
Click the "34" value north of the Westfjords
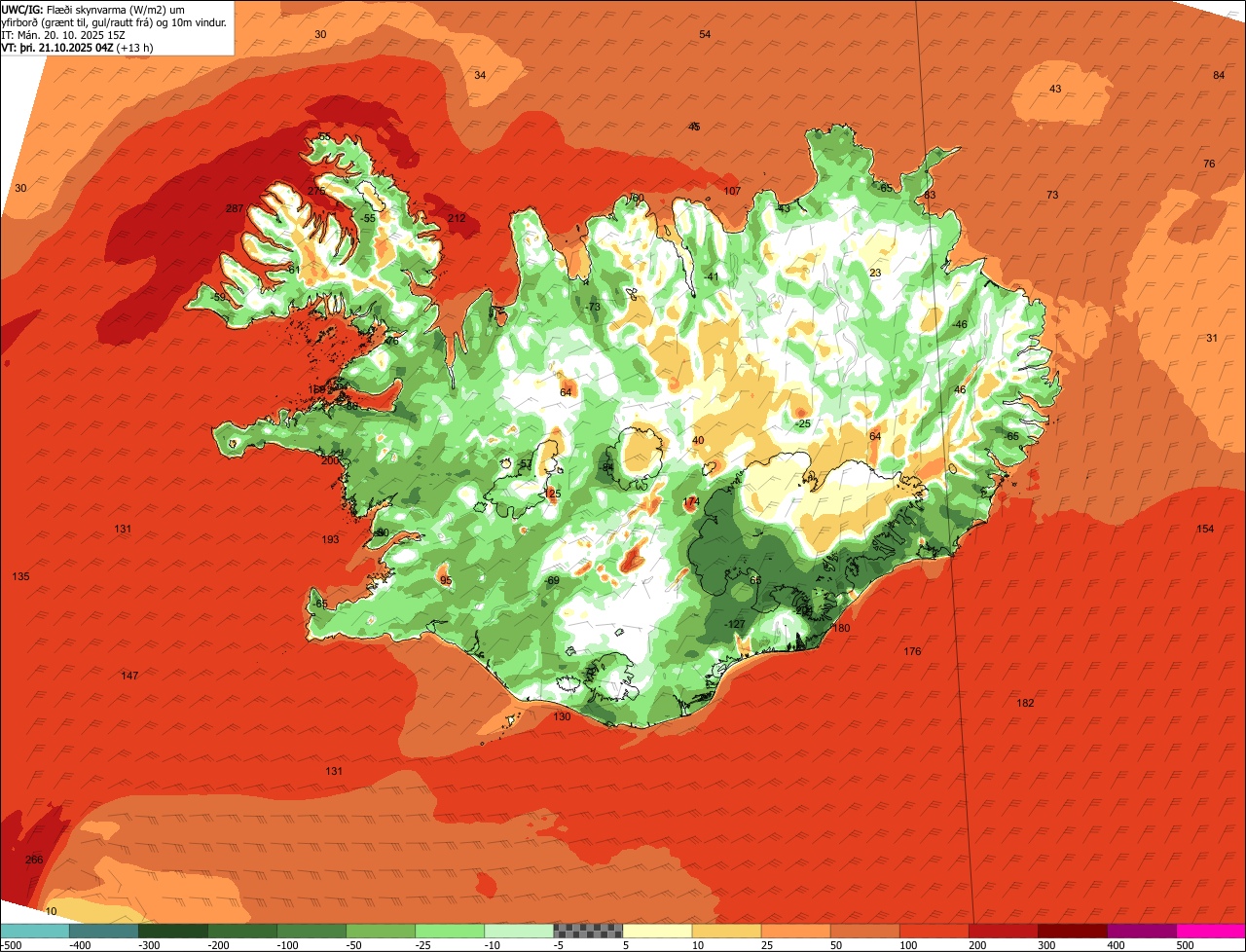tap(480, 75)
